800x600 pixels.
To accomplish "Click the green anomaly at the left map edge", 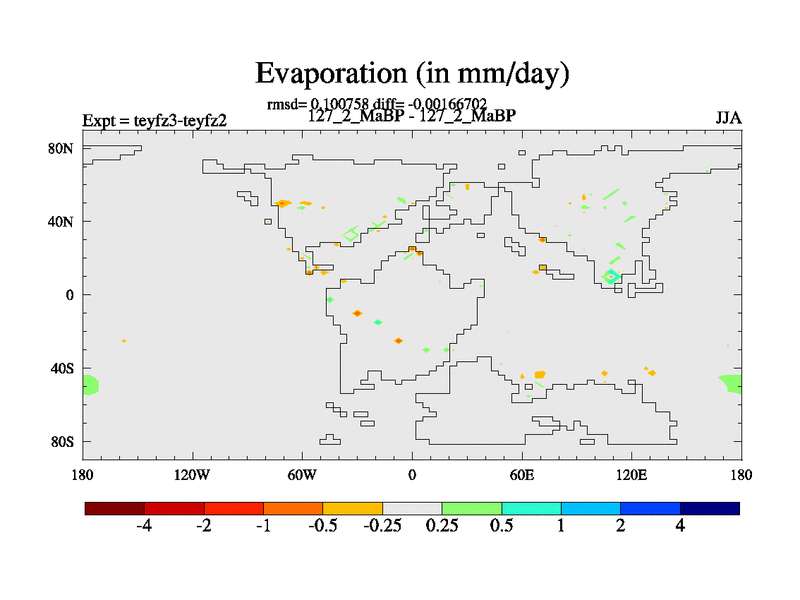I will pos(90,385).
